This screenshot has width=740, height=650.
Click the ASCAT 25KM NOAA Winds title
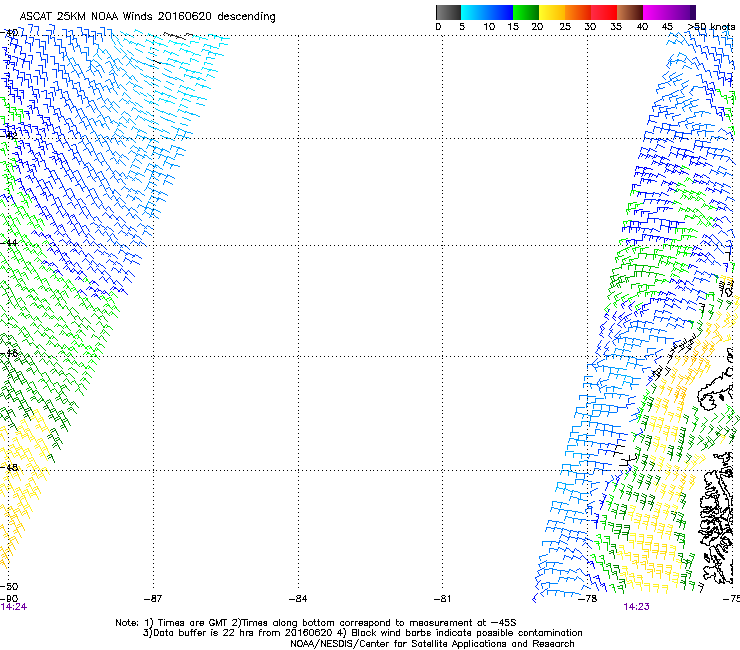[x=147, y=16]
